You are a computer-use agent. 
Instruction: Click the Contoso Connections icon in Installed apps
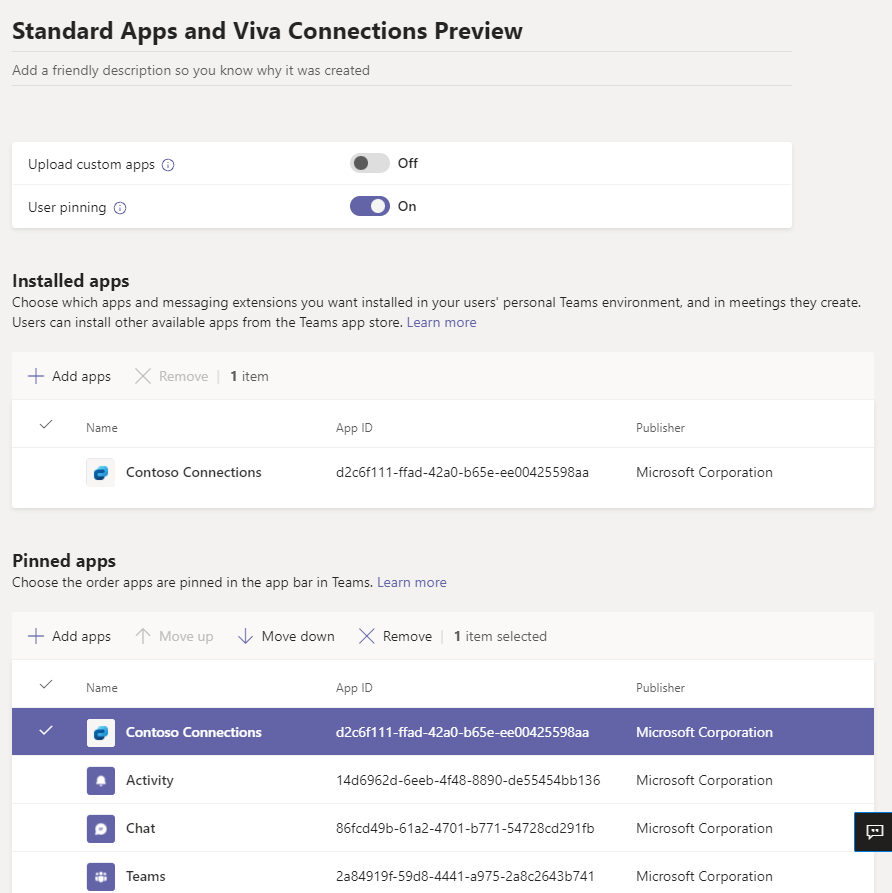[100, 473]
